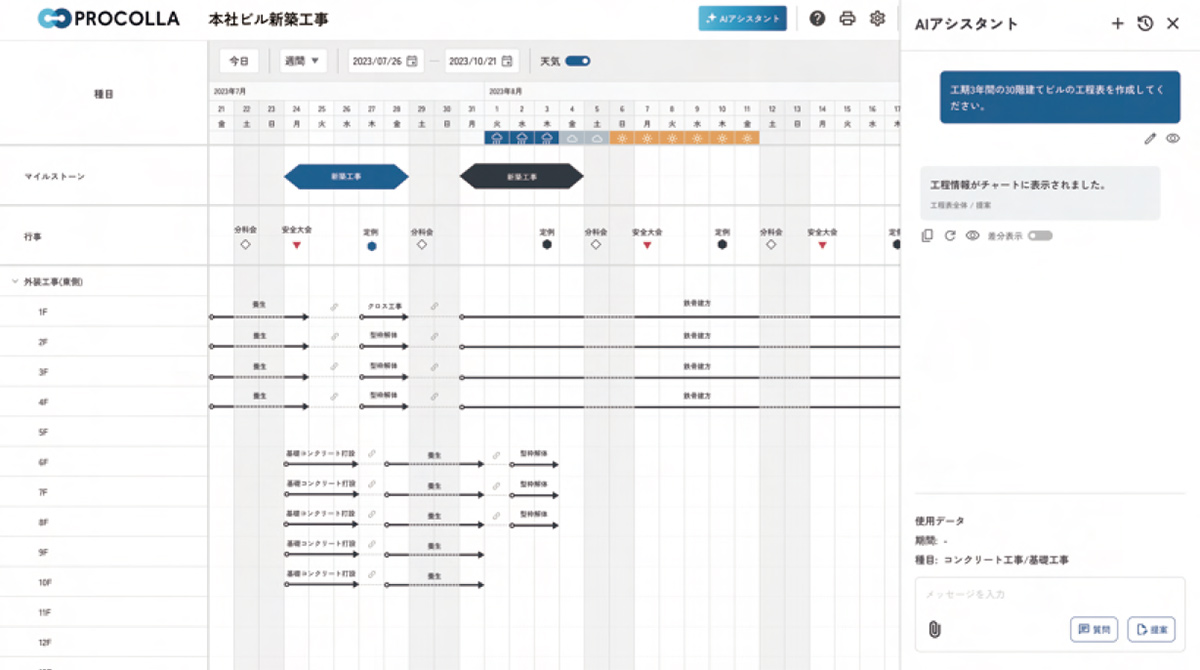Click the 質問 button in the chat box

pos(1094,628)
